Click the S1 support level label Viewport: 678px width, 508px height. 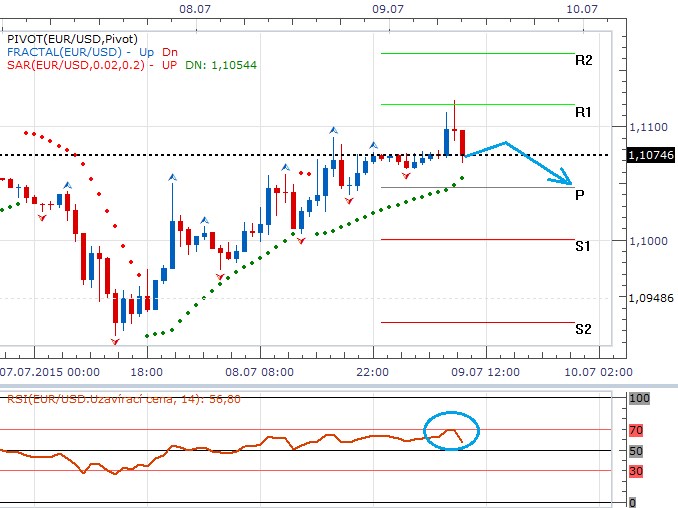pos(582,246)
